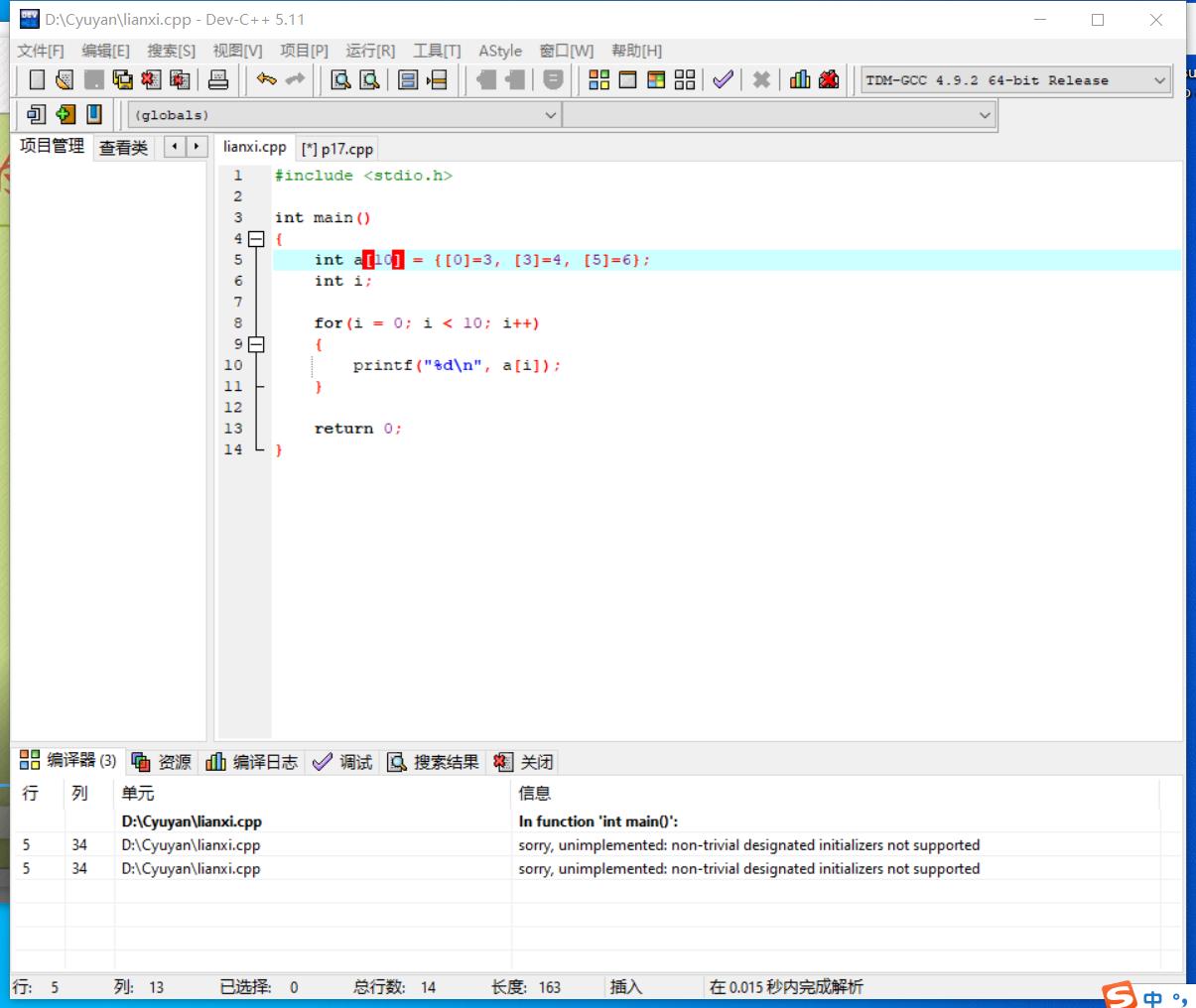1196x1008 pixels.
Task: Switch to the p17.cpp editor tab
Action: tap(337, 149)
